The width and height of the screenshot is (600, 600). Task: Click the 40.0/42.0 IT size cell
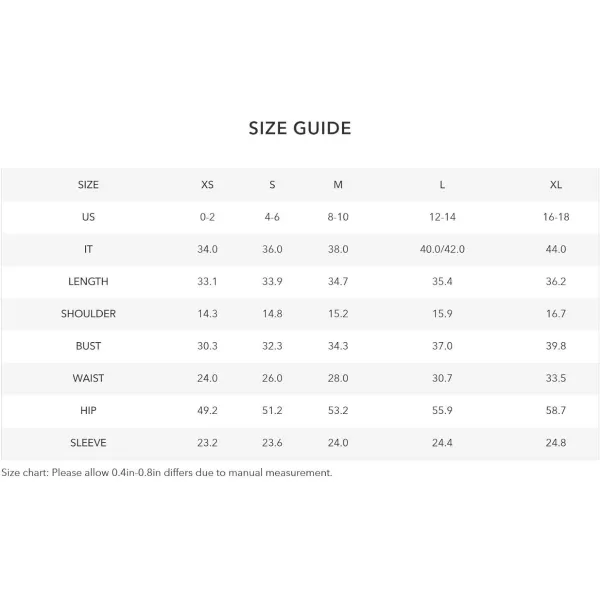[x=442, y=249]
